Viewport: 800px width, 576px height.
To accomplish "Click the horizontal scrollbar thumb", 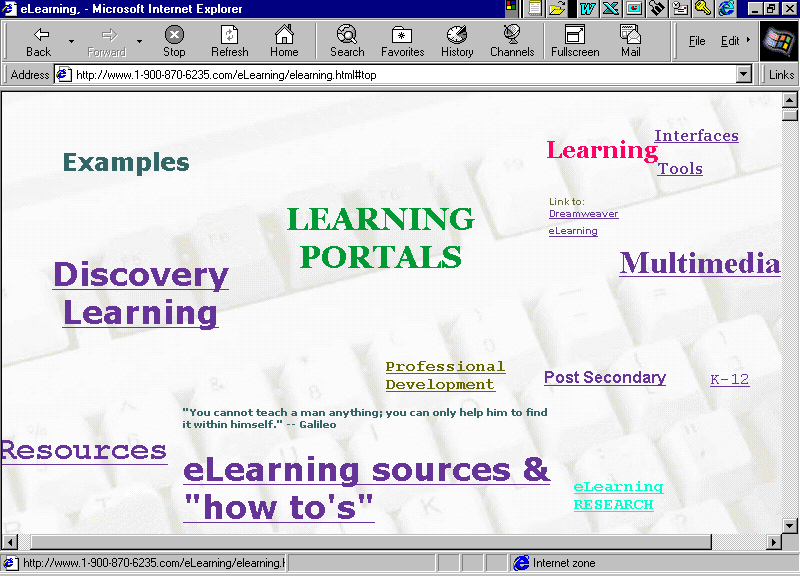I will (371, 542).
